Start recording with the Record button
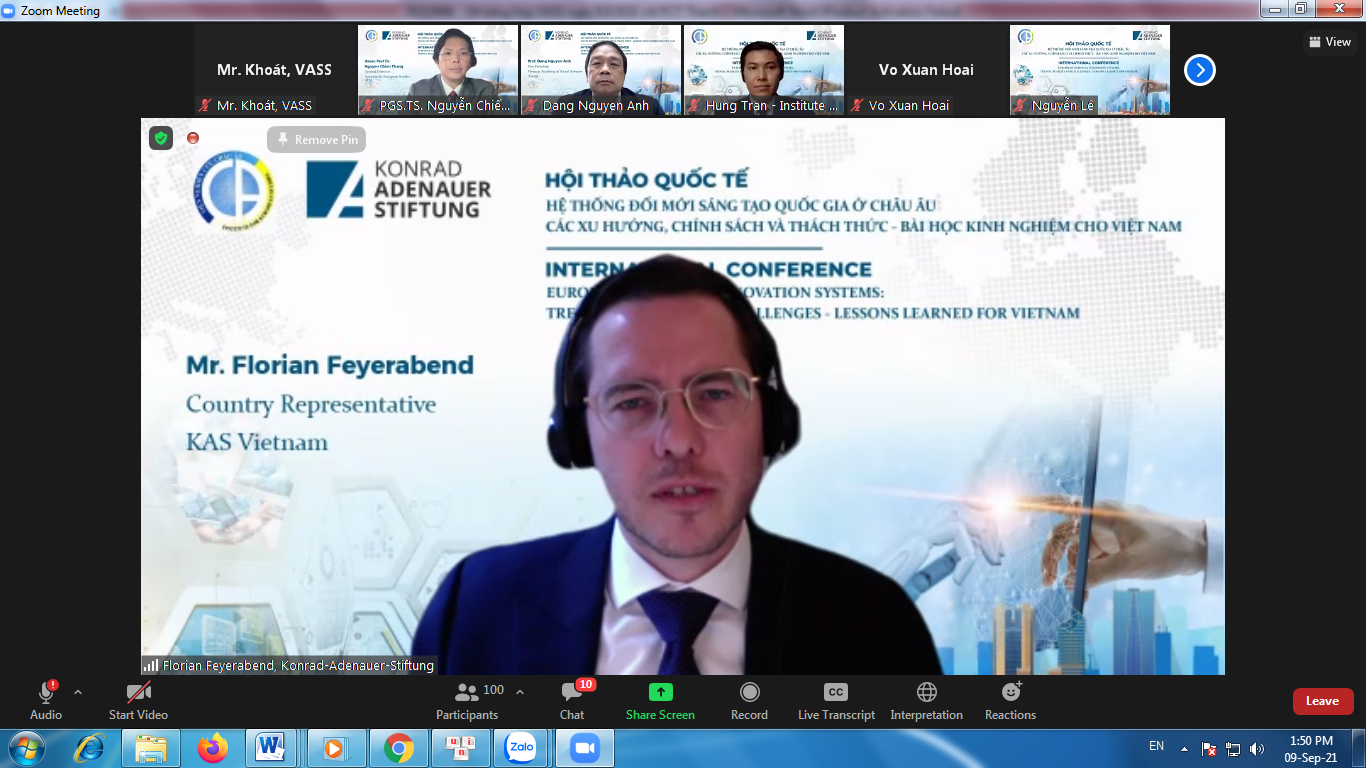Viewport: 1366px width, 768px height. pyautogui.click(x=749, y=700)
